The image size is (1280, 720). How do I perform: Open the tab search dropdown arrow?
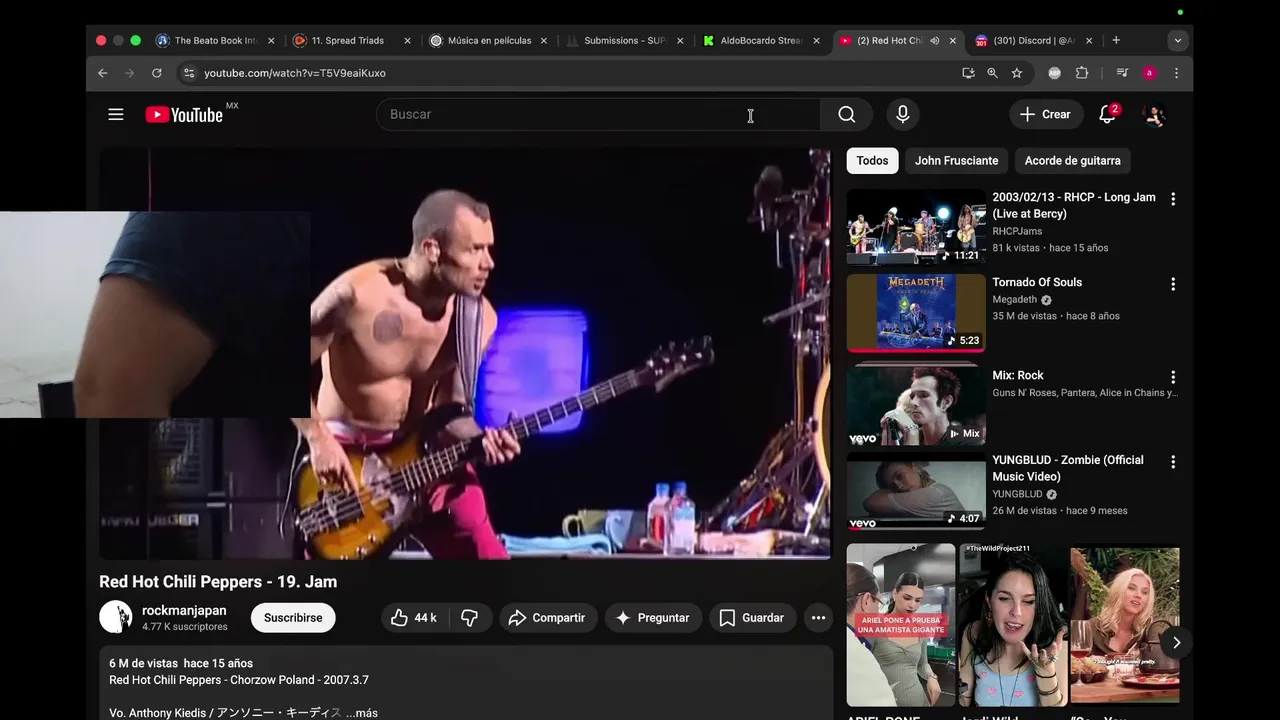click(x=1177, y=41)
